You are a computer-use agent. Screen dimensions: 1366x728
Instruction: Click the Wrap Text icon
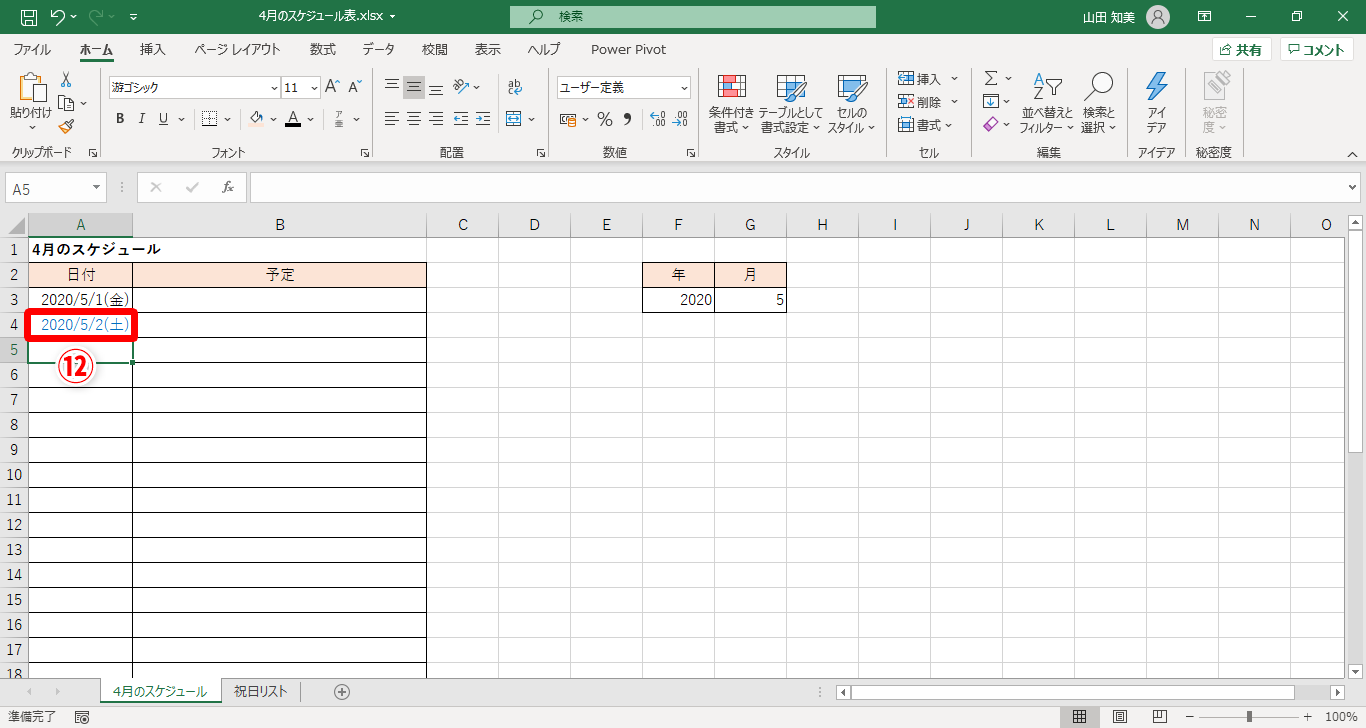pyautogui.click(x=515, y=87)
